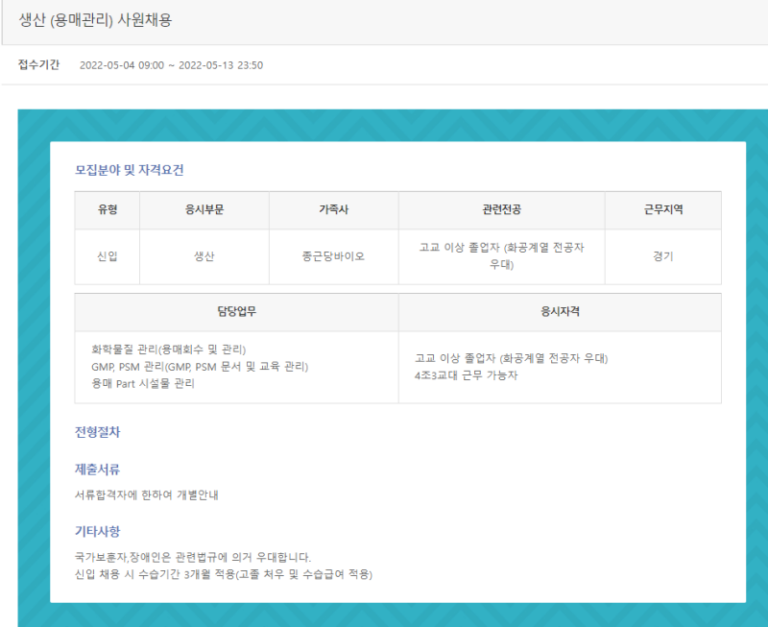Click the 가족사 column header

[334, 210]
